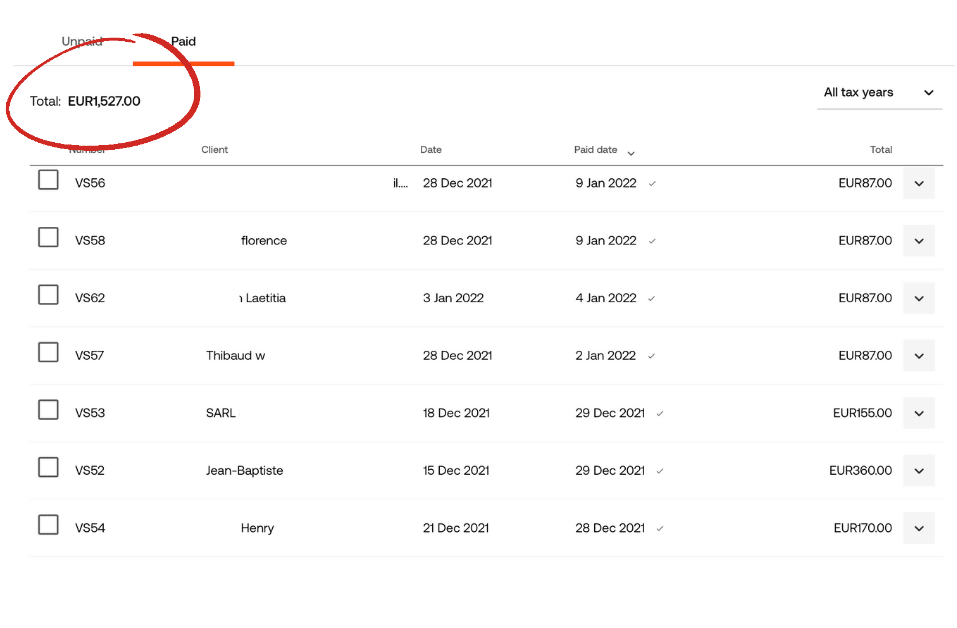
Task: Mark the checkbox for invoice VS54
Action: 48,525
